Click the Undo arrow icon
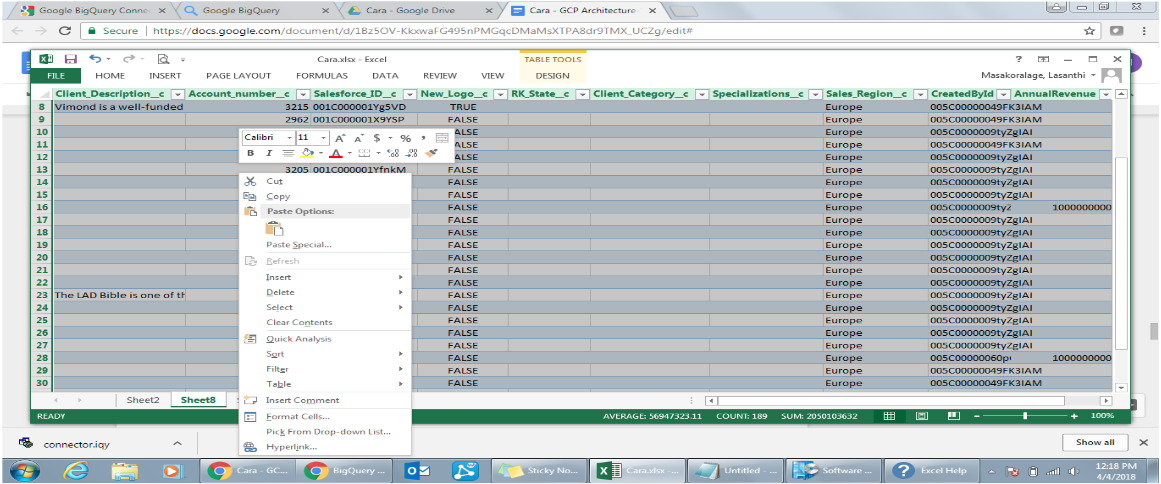This screenshot has width=1161, height=484. [x=94, y=59]
